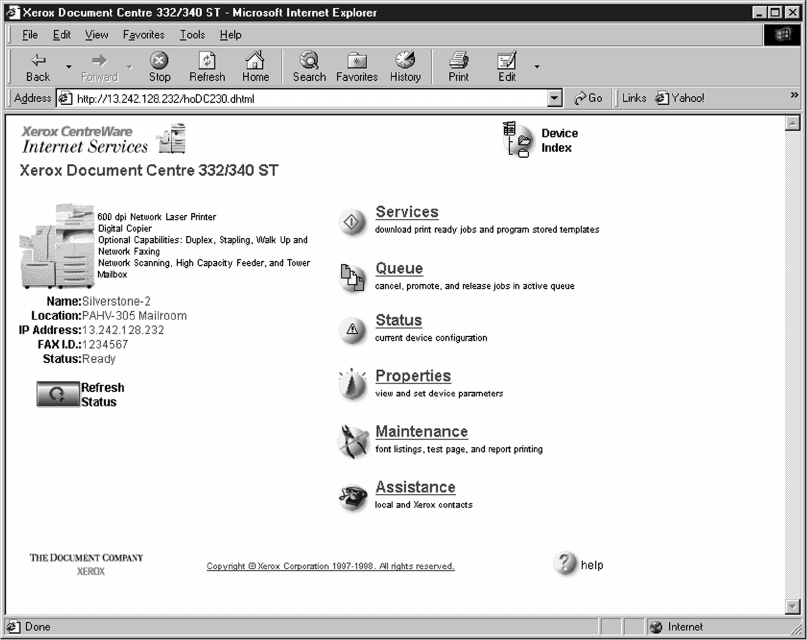Go back with the Back toolbar button

pos(38,67)
